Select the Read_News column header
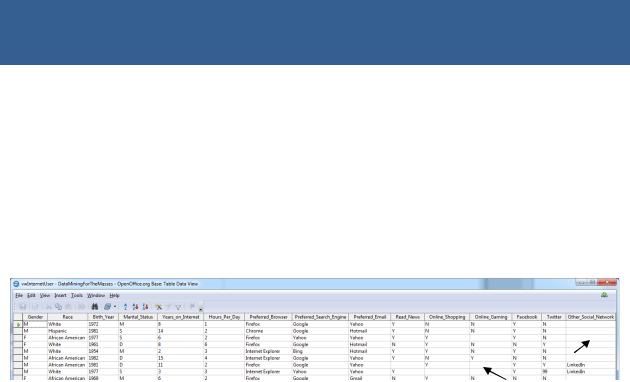This screenshot has width=630, height=382. pos(407,317)
